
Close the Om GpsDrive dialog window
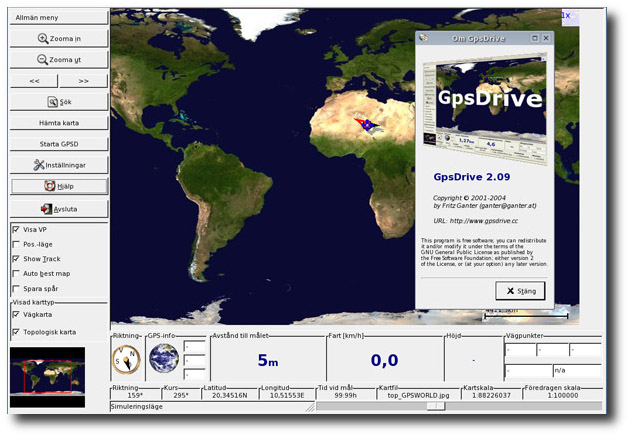[546, 38]
